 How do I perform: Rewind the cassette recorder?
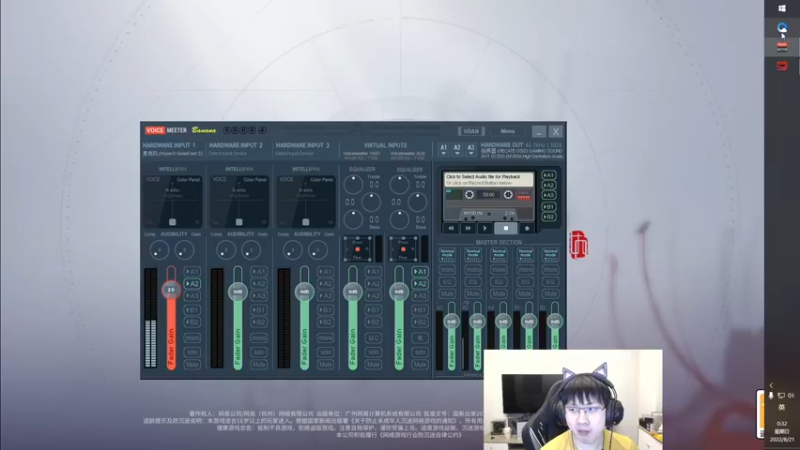(451, 228)
